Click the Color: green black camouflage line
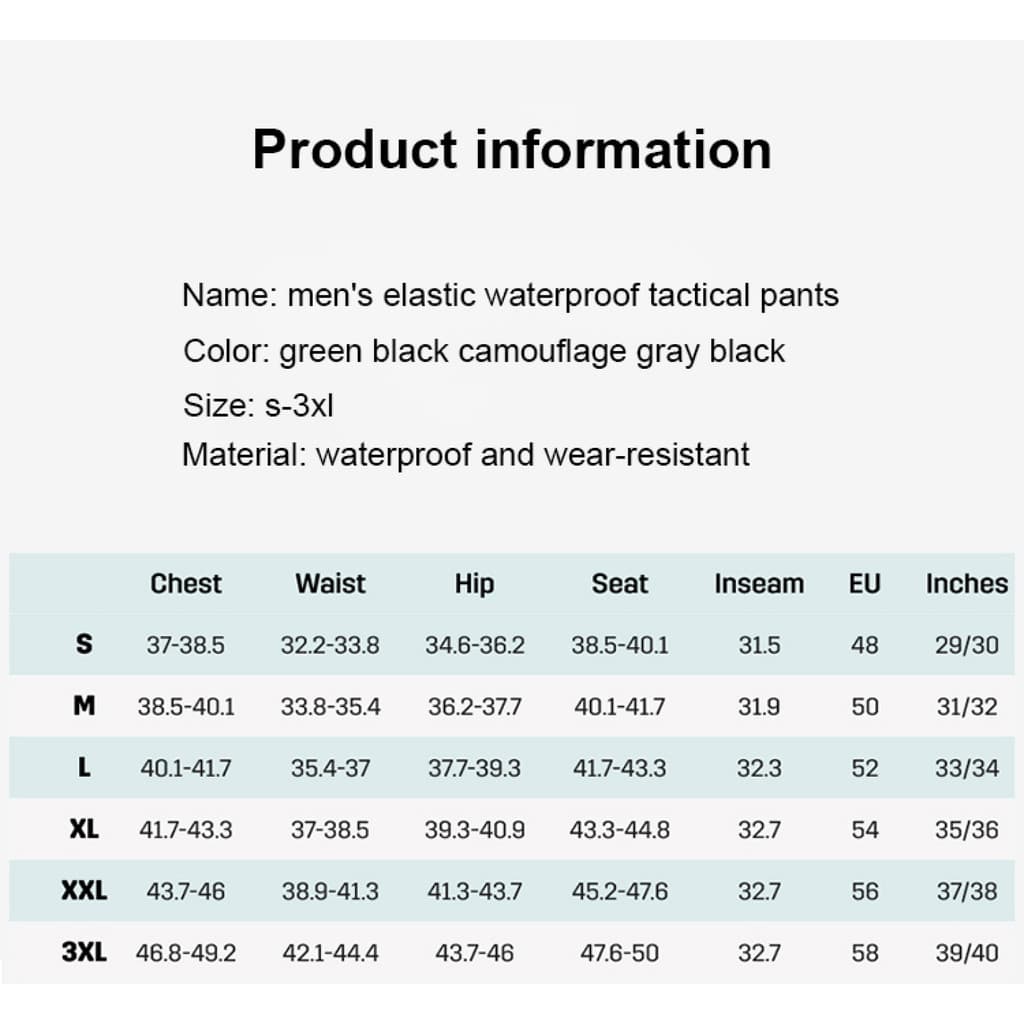This screenshot has width=1024, height=1024. pyautogui.click(x=483, y=351)
